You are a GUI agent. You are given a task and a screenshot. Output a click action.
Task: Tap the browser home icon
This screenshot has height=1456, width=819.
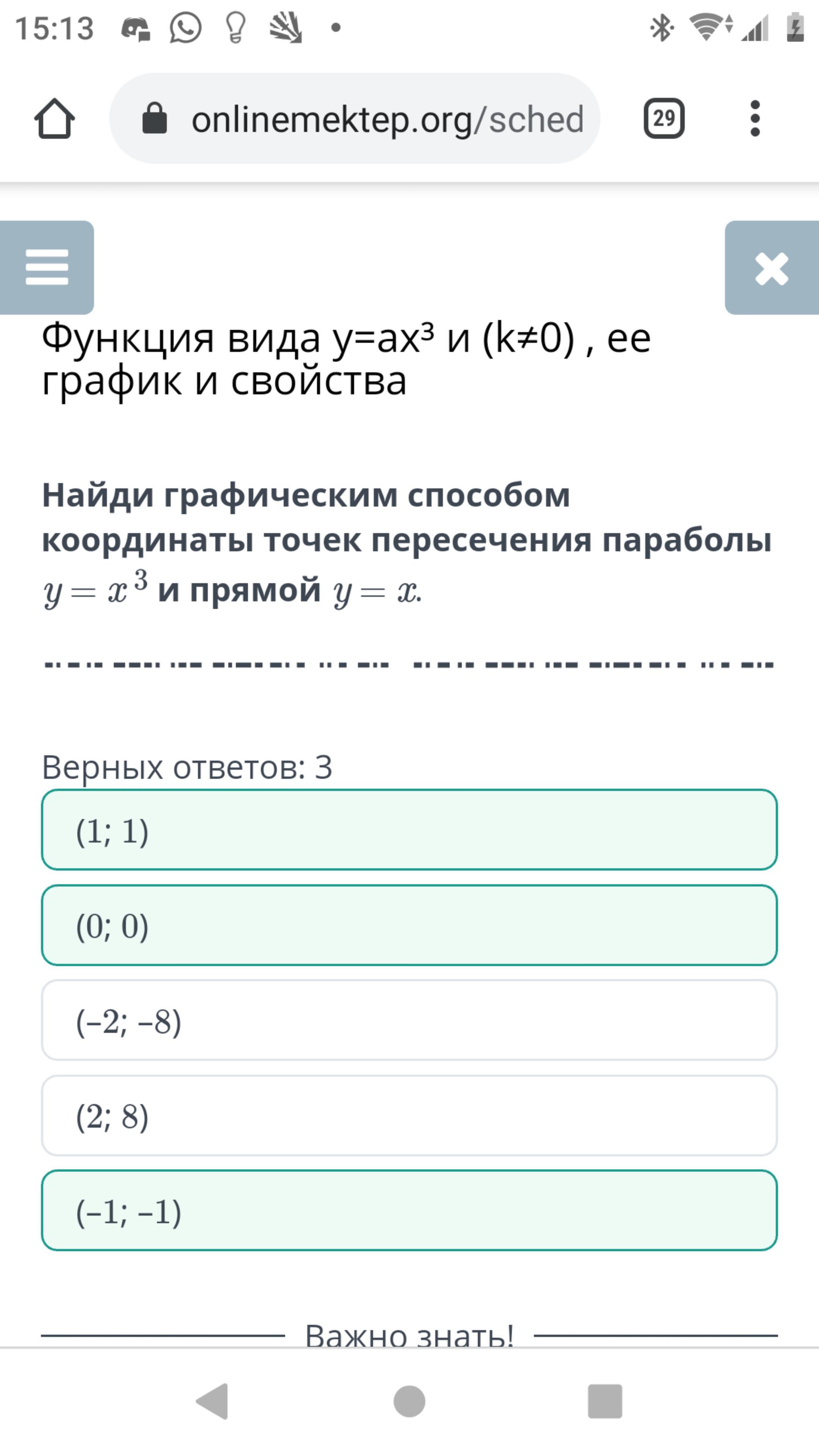(x=54, y=119)
